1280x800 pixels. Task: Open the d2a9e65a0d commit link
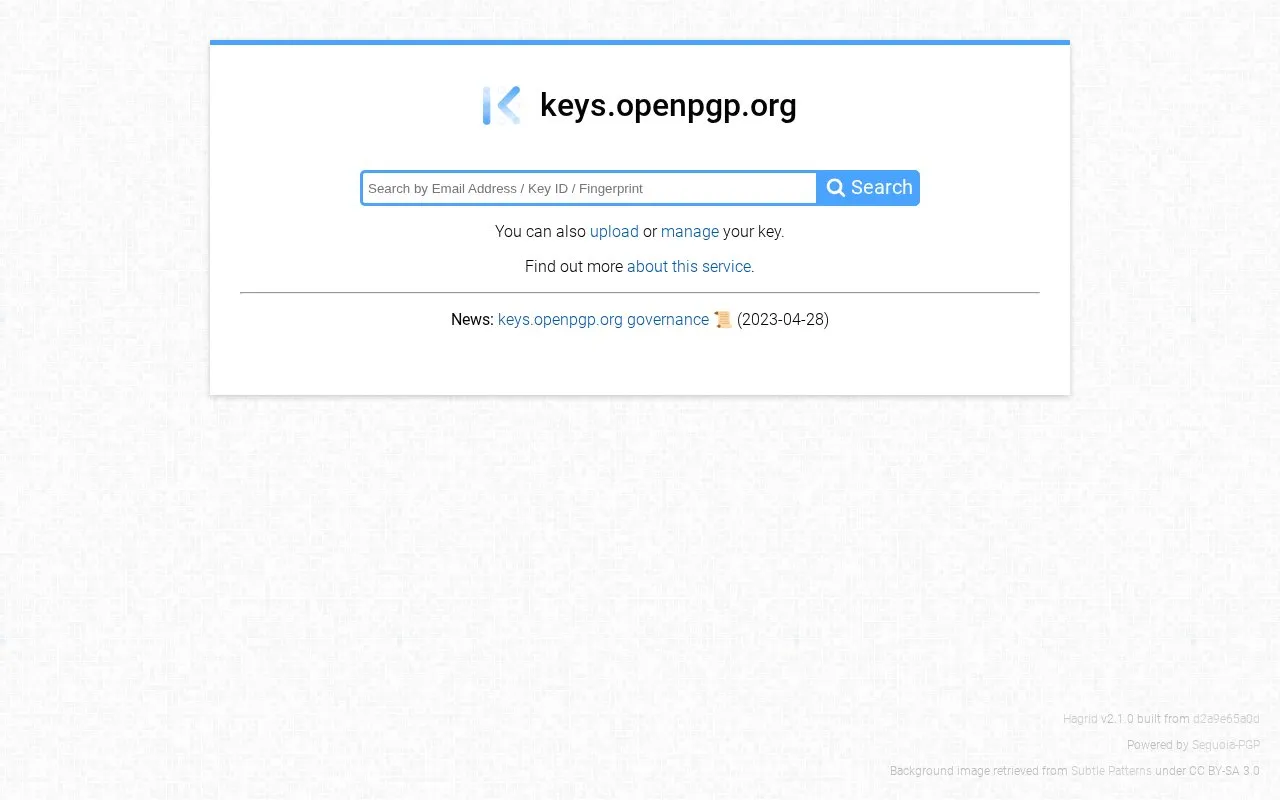[x=1226, y=719]
